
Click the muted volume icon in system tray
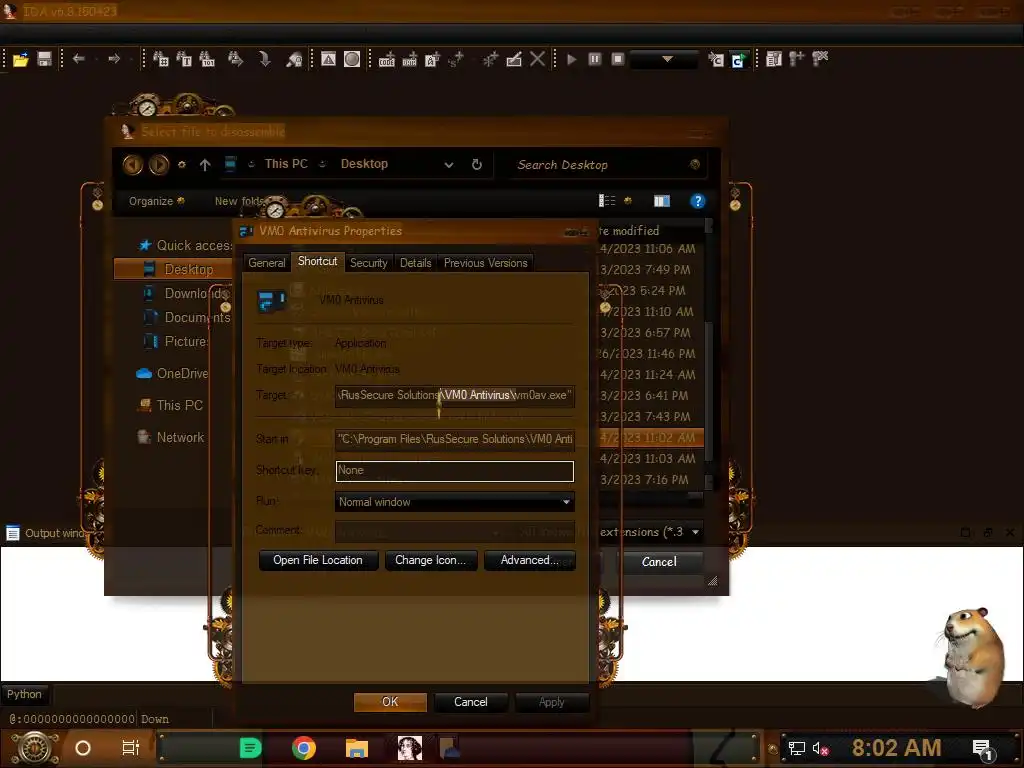click(820, 749)
